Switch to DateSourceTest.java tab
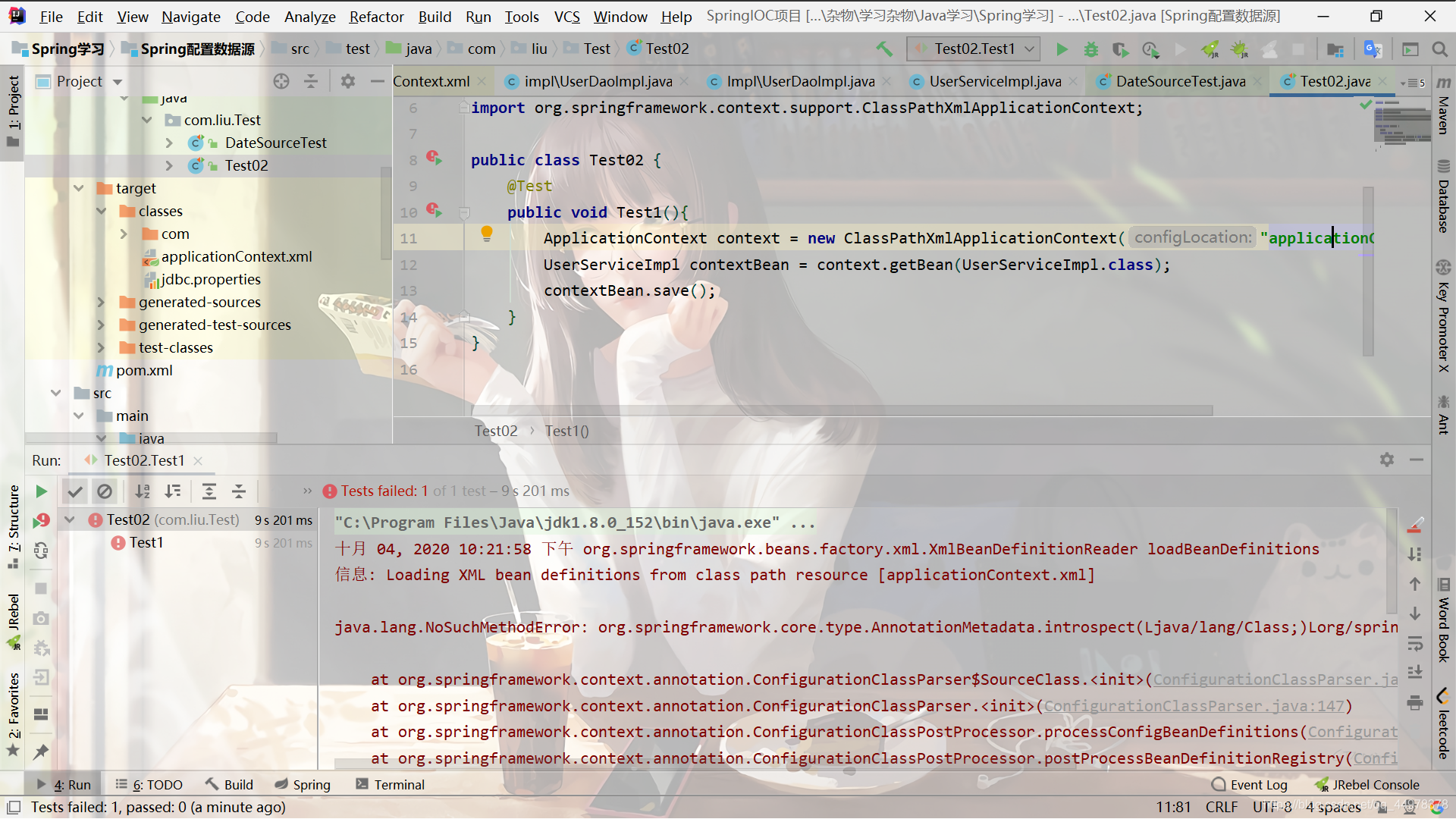 click(x=1180, y=81)
